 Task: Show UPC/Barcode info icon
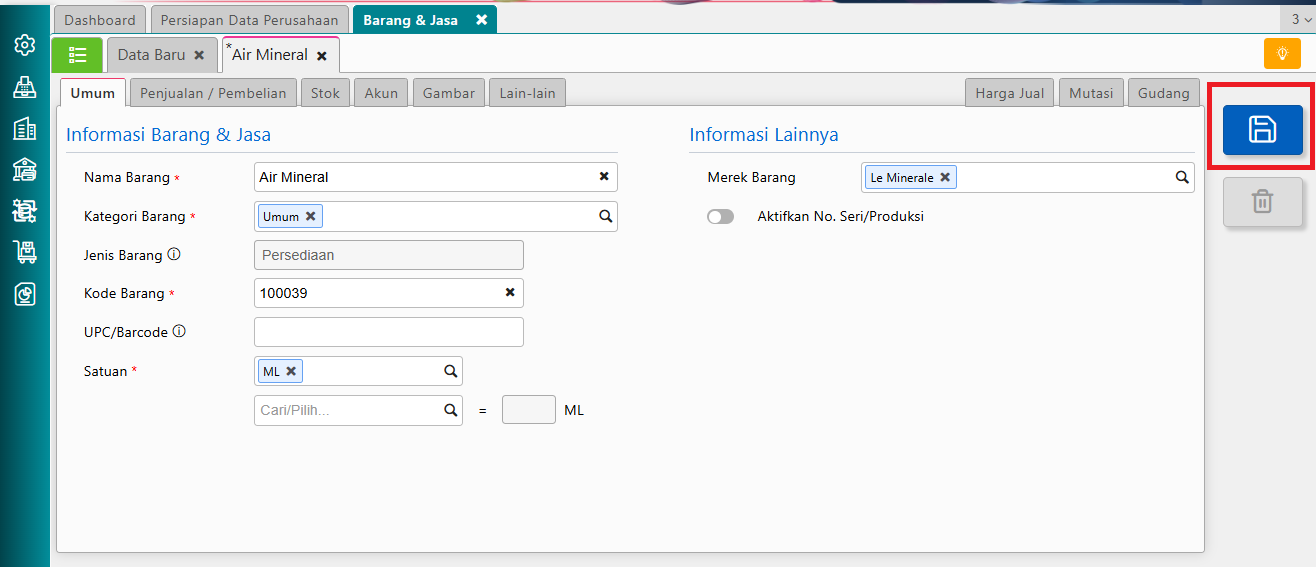179,331
